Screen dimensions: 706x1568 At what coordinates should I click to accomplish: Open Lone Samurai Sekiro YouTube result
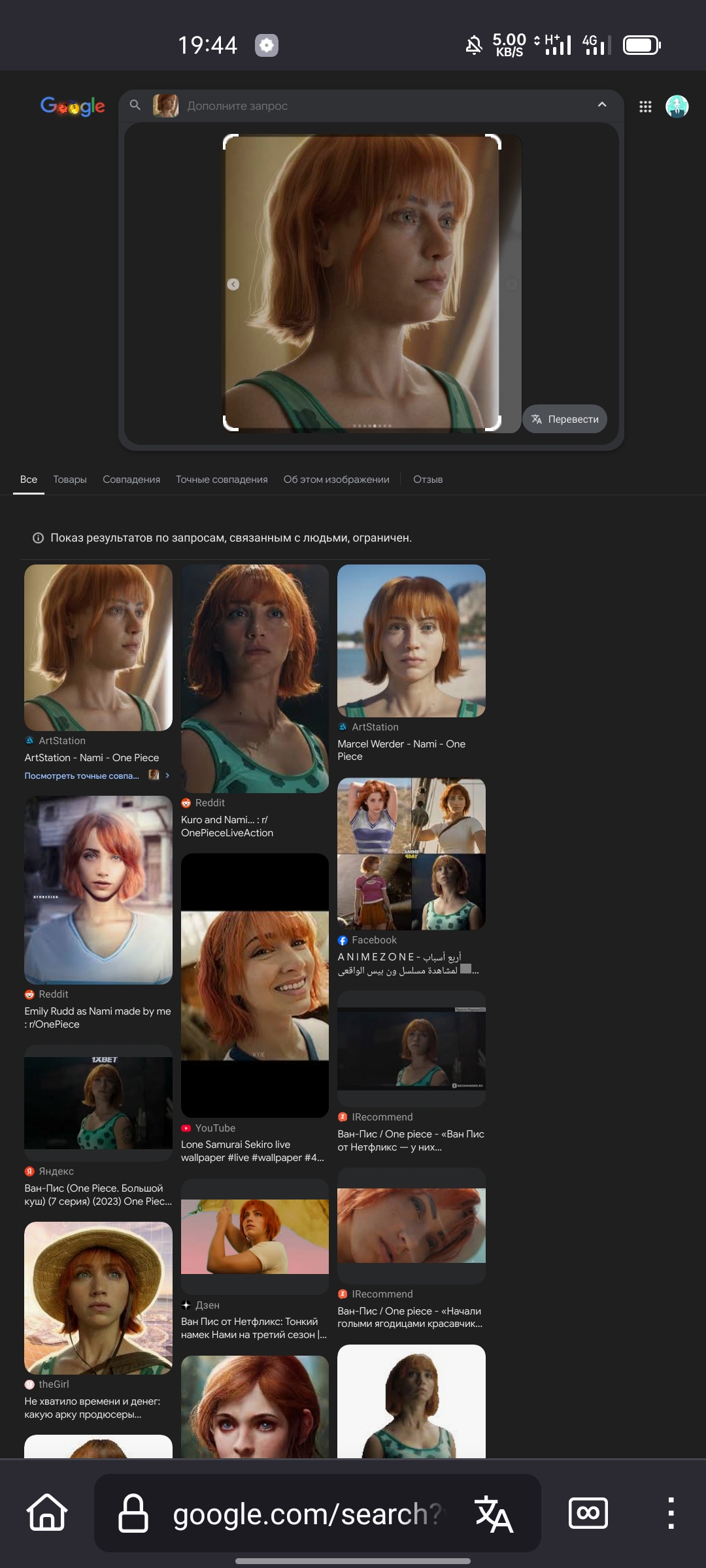point(252,1151)
